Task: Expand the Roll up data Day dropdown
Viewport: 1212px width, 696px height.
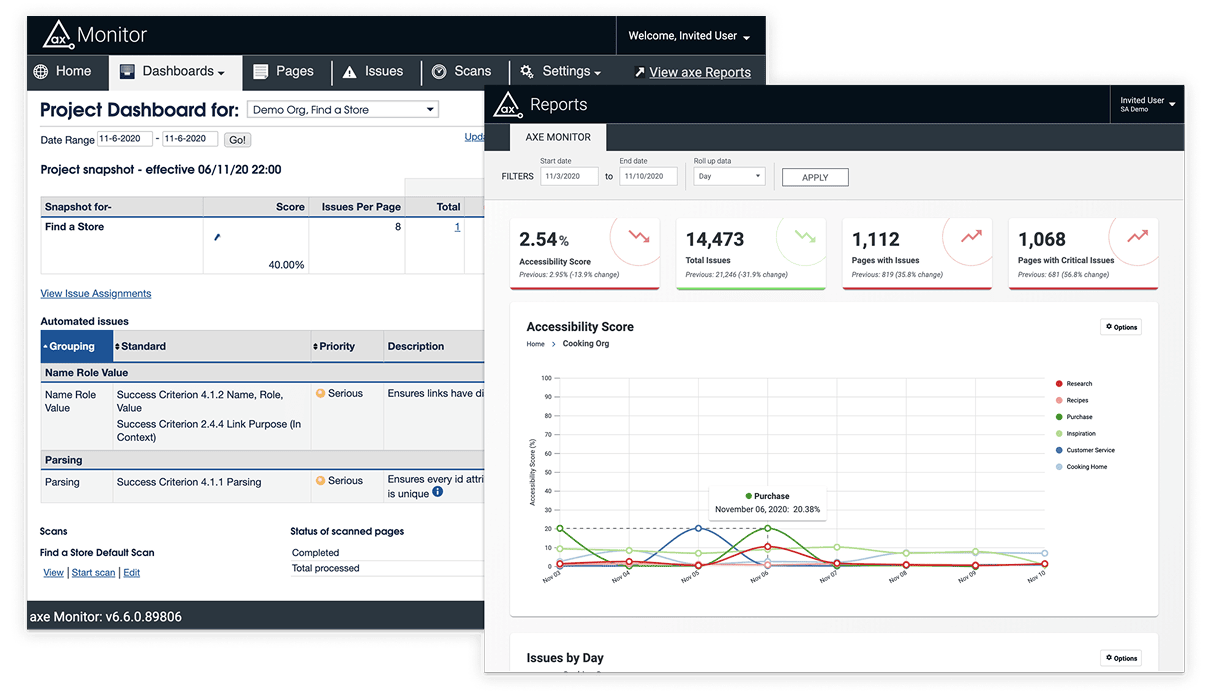Action: [729, 176]
